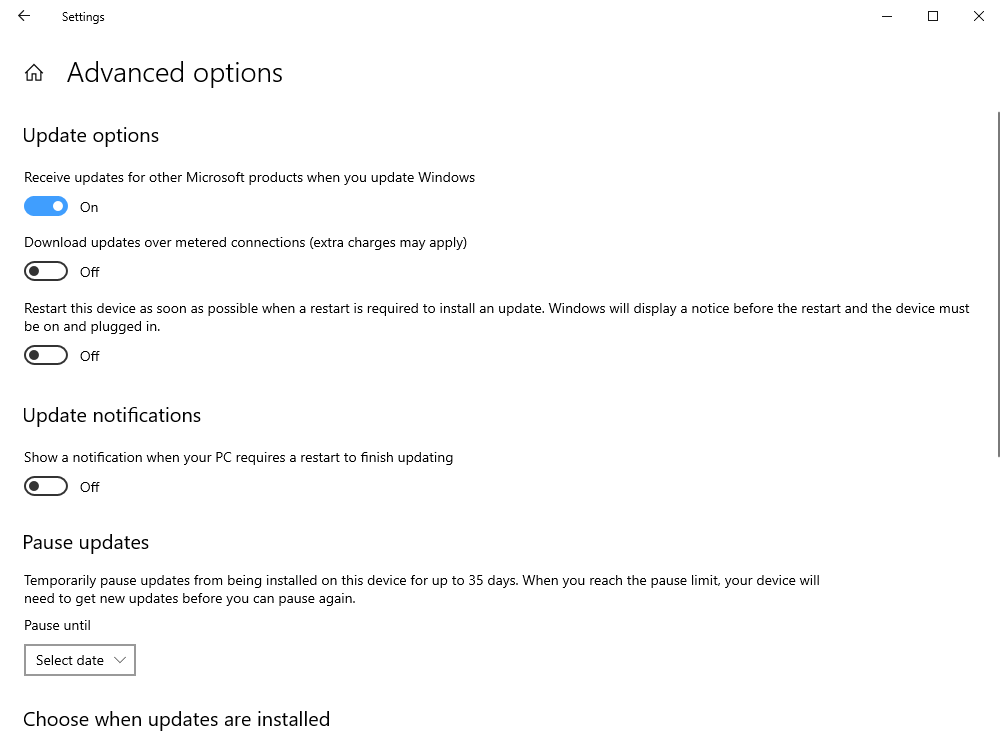Close the Settings window
This screenshot has height=738, width=1002.
(979, 16)
